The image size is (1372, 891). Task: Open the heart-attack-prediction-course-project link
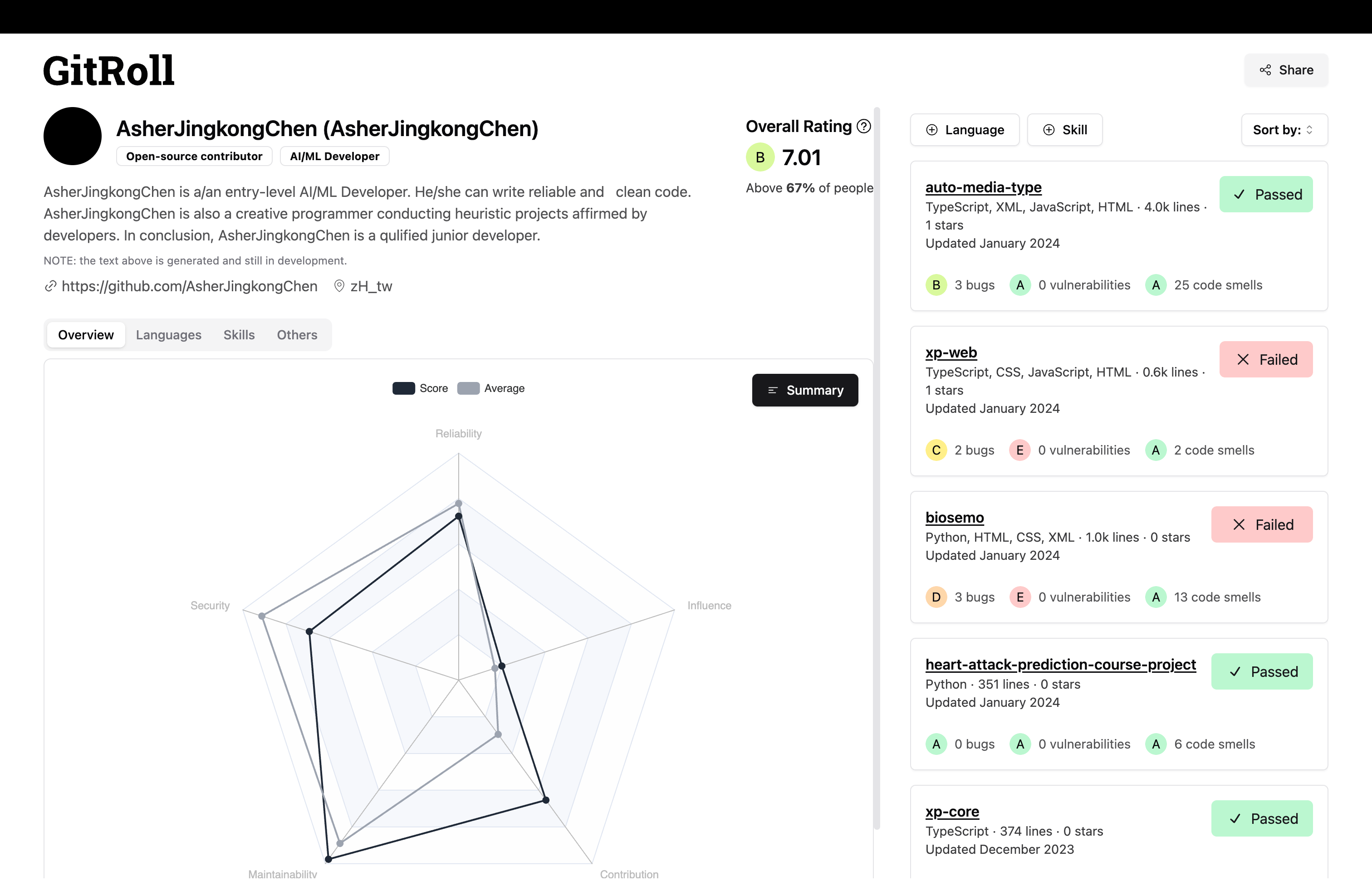tap(1060, 665)
